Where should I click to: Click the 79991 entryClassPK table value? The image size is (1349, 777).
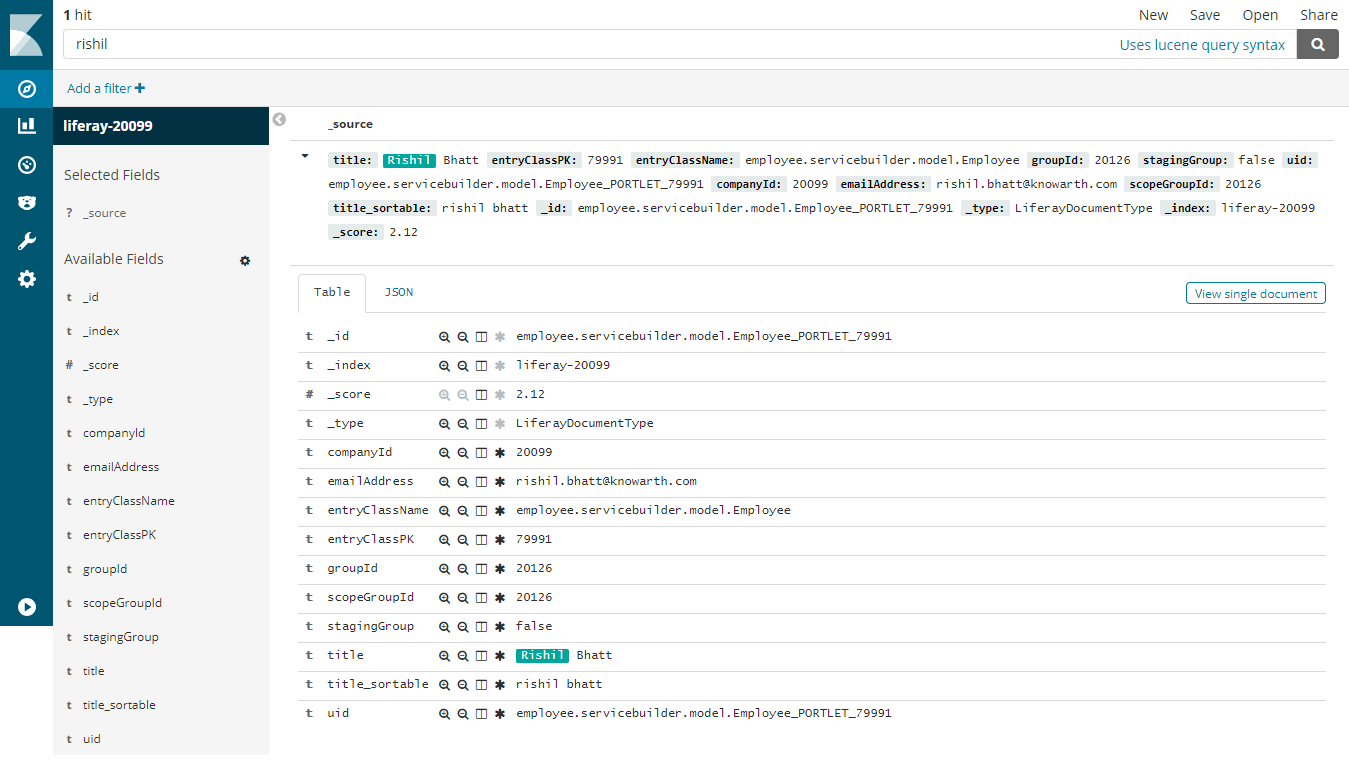point(534,540)
